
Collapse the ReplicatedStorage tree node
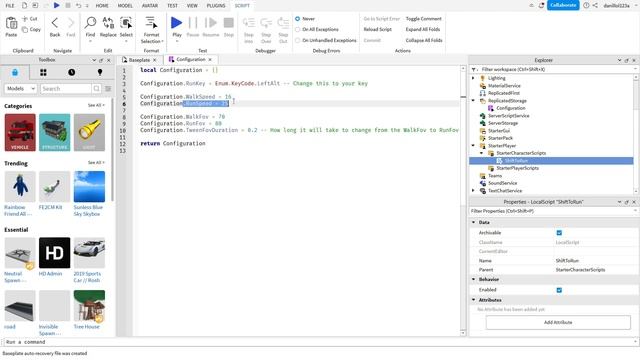pyautogui.click(x=473, y=100)
